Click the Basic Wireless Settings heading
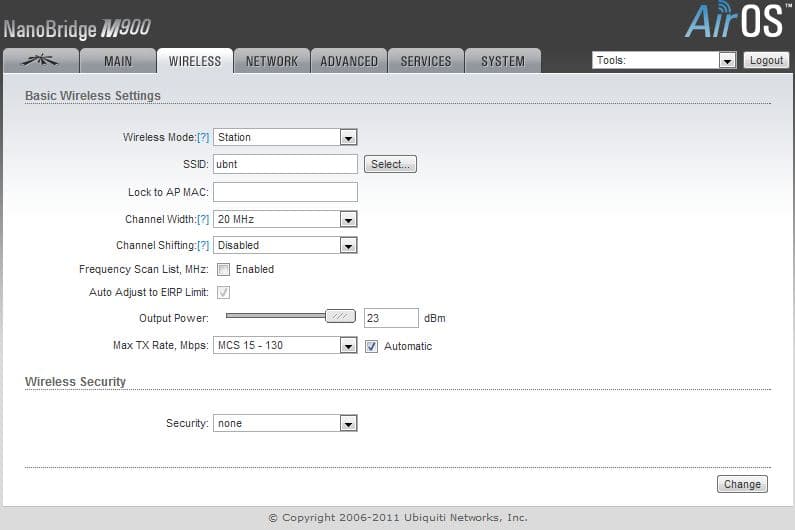 (x=93, y=96)
